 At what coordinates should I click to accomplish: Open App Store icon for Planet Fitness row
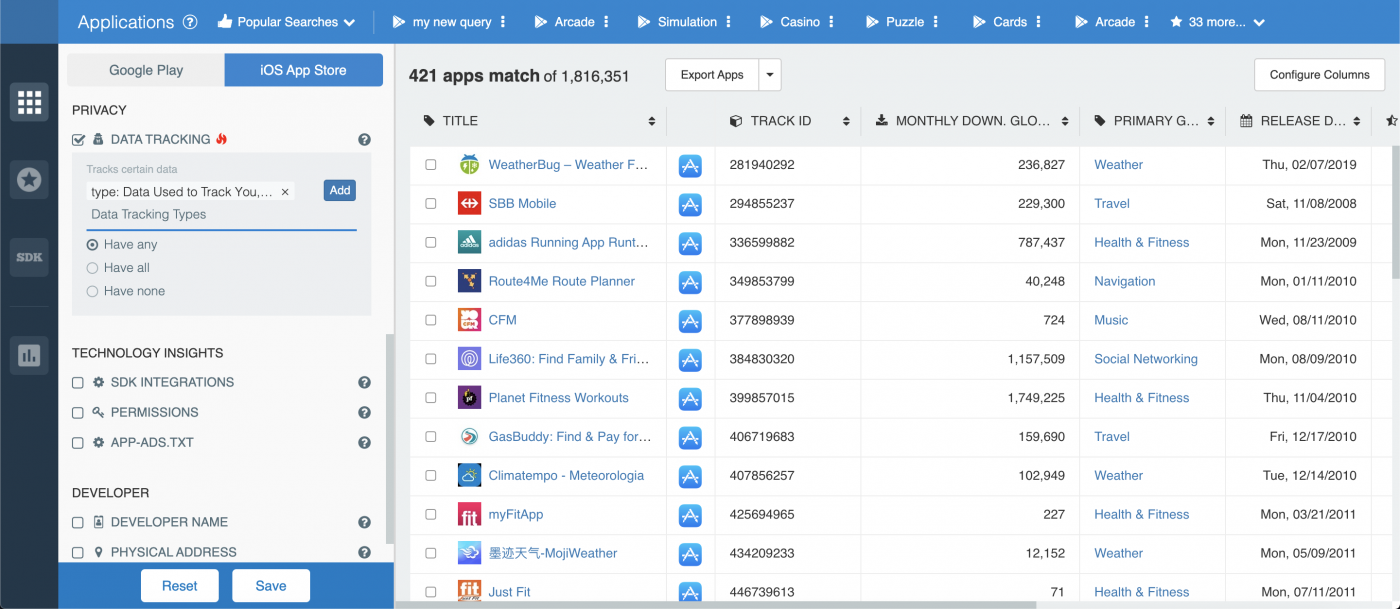(x=690, y=399)
